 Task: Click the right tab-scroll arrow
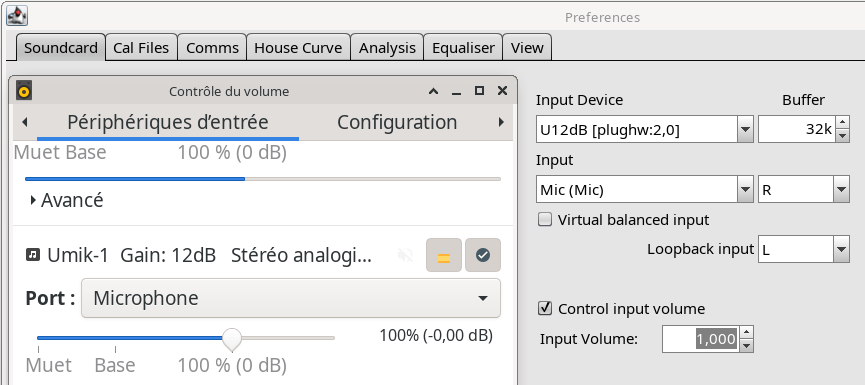click(501, 122)
